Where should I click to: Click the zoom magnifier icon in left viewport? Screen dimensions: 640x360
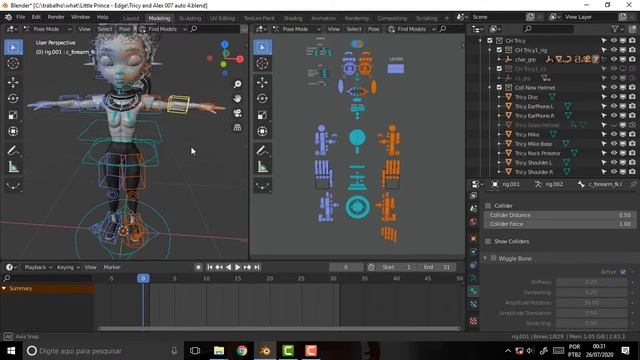click(x=237, y=84)
